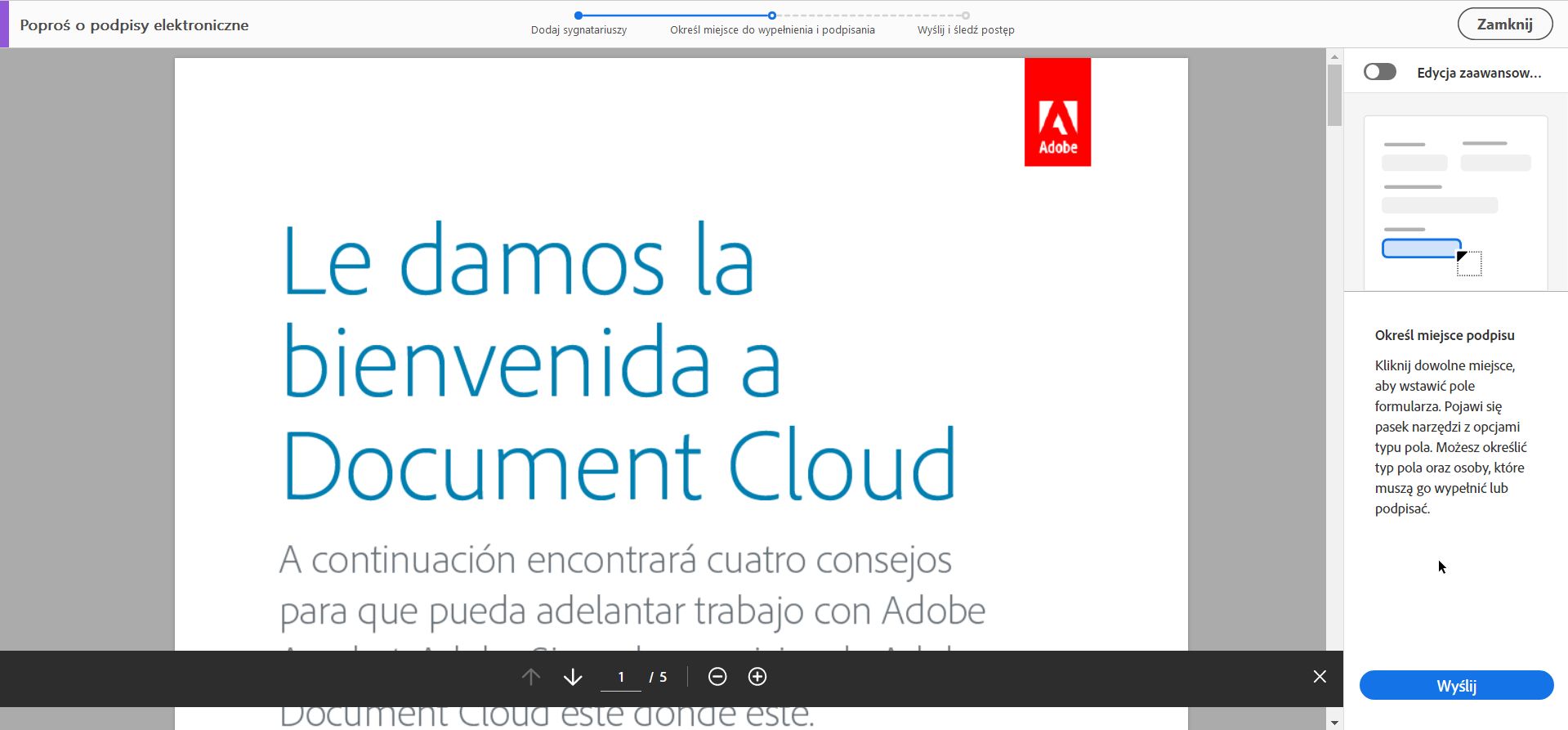
Task: Click the page number input field
Action: point(621,677)
